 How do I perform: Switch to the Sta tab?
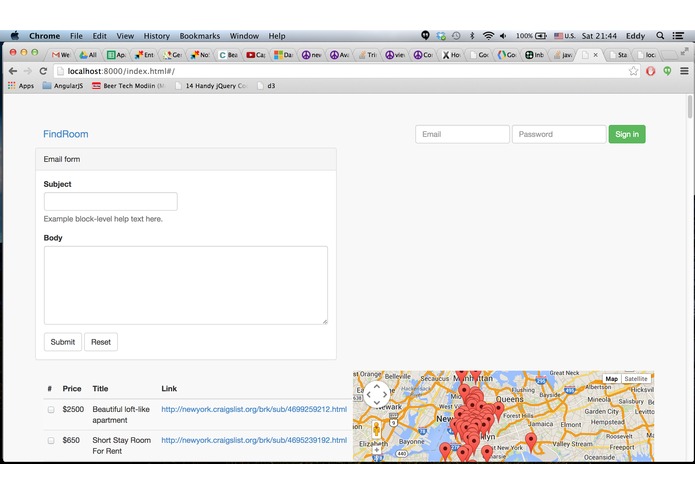[x=619, y=54]
